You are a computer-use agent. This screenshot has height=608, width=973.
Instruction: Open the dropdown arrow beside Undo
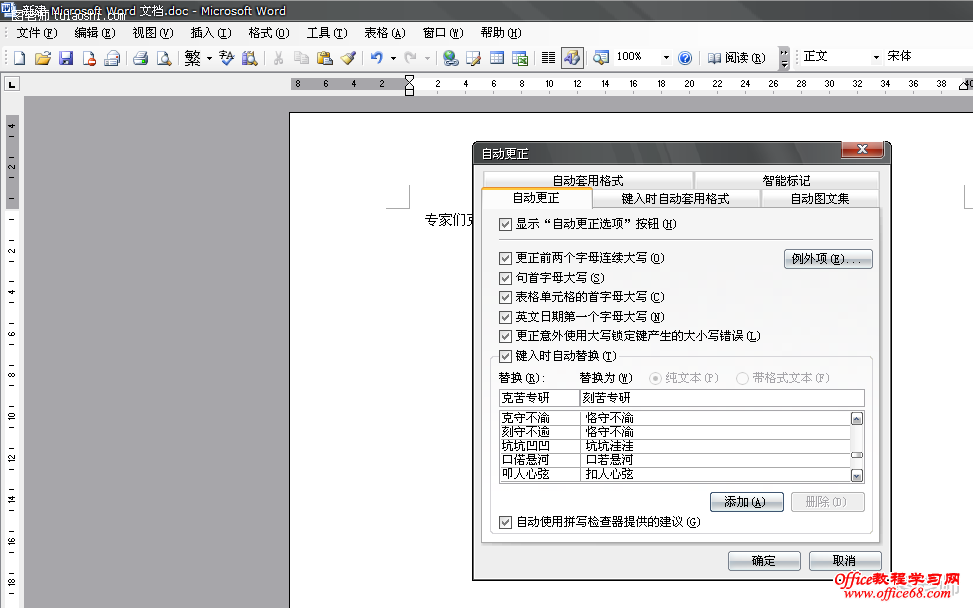[x=393, y=58]
